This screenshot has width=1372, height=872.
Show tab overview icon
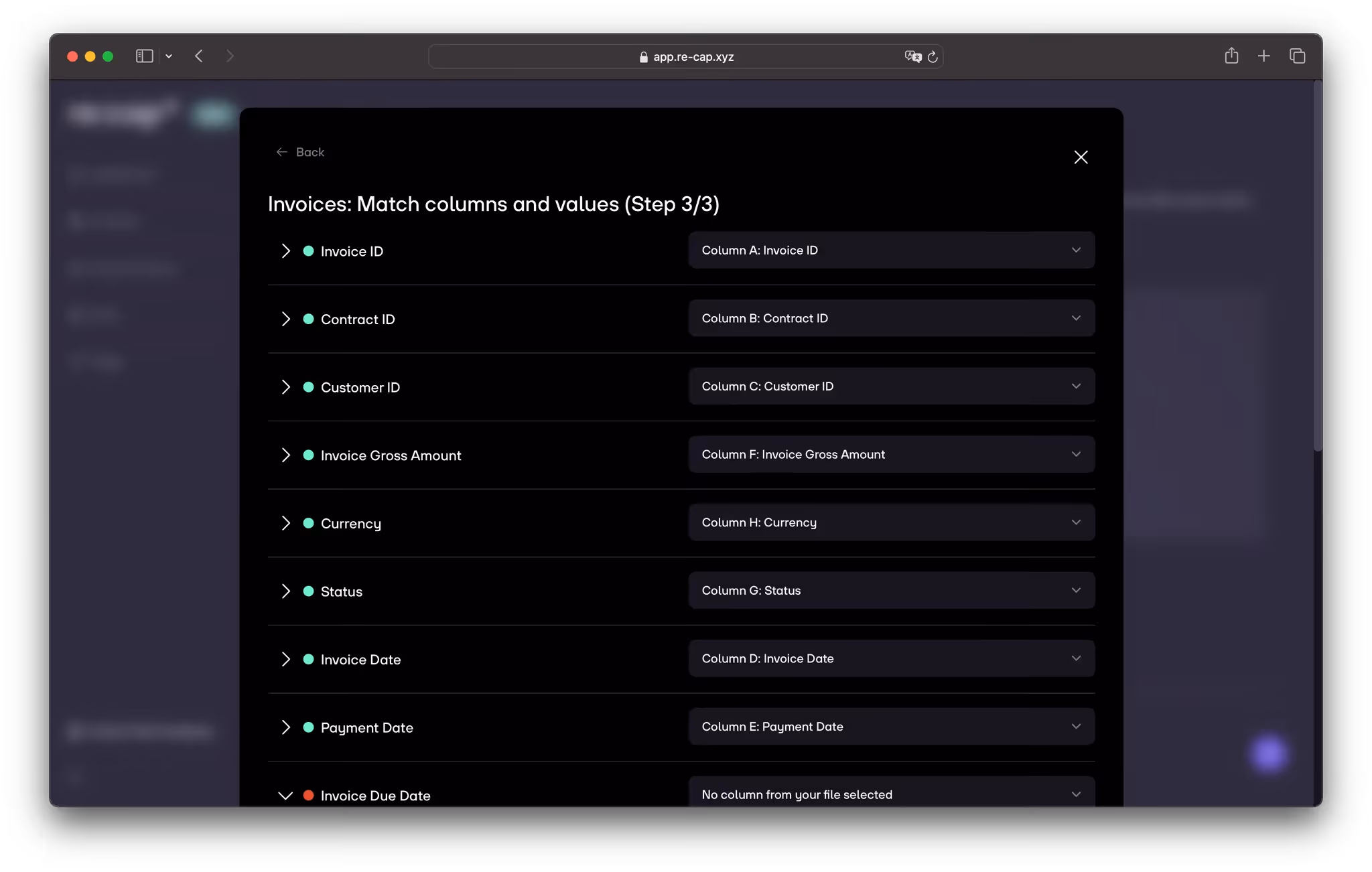click(x=1298, y=56)
